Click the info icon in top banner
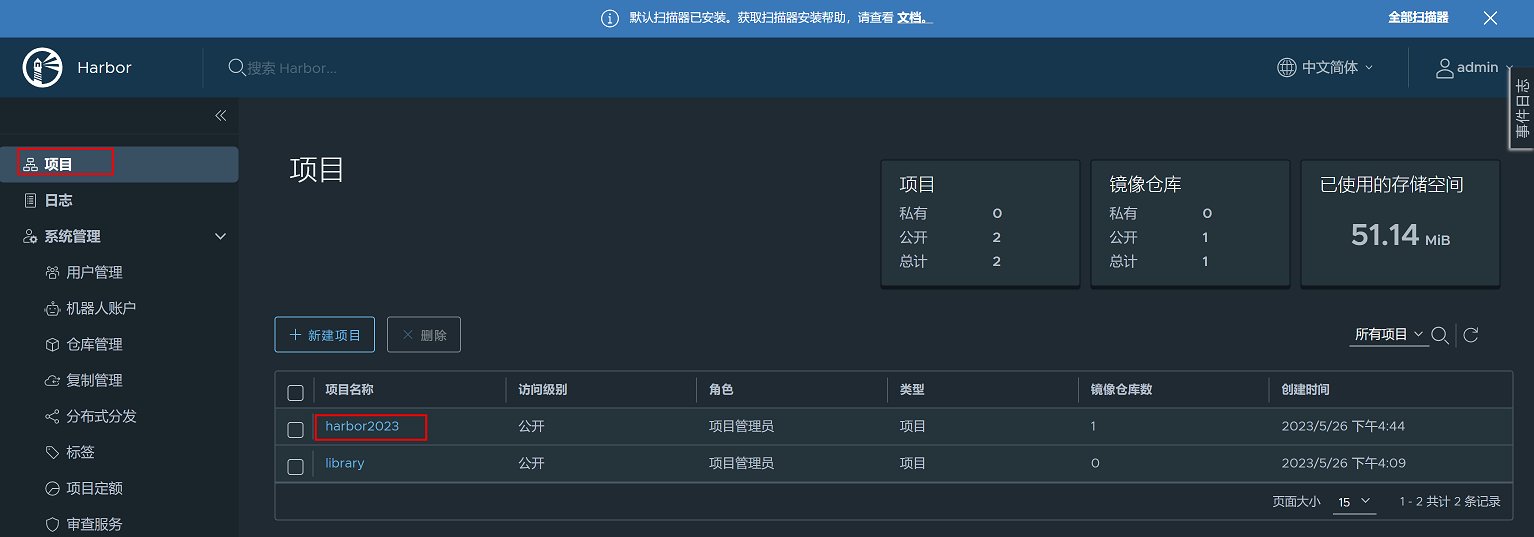 pyautogui.click(x=609, y=19)
